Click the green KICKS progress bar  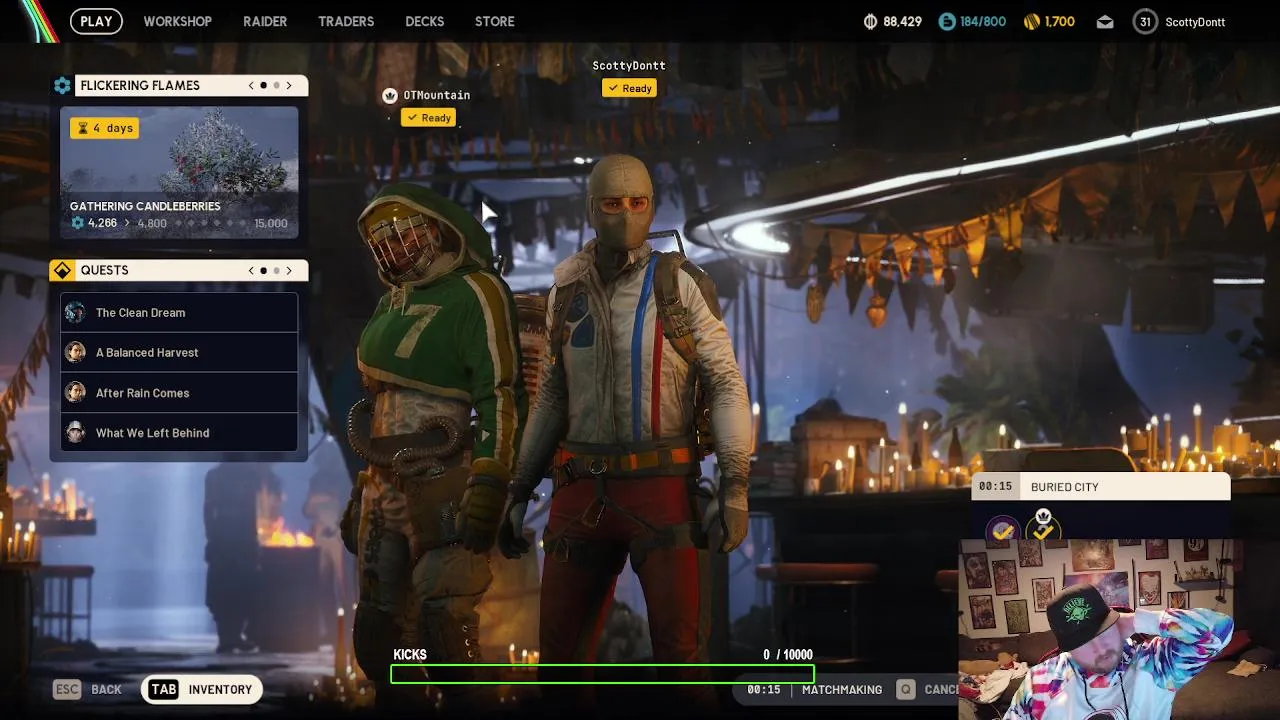(x=602, y=675)
